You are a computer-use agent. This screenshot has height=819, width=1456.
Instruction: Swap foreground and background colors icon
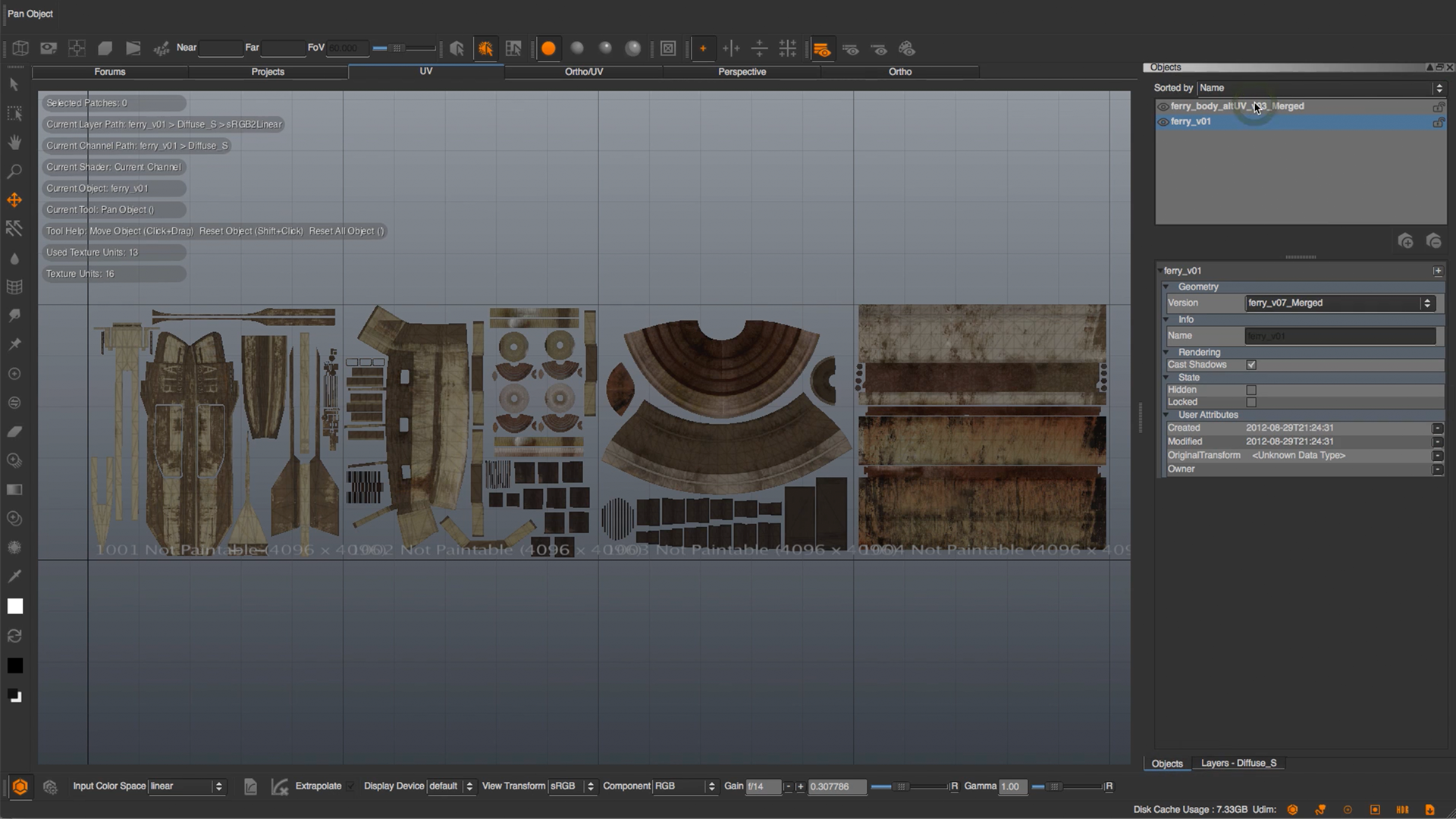click(14, 635)
